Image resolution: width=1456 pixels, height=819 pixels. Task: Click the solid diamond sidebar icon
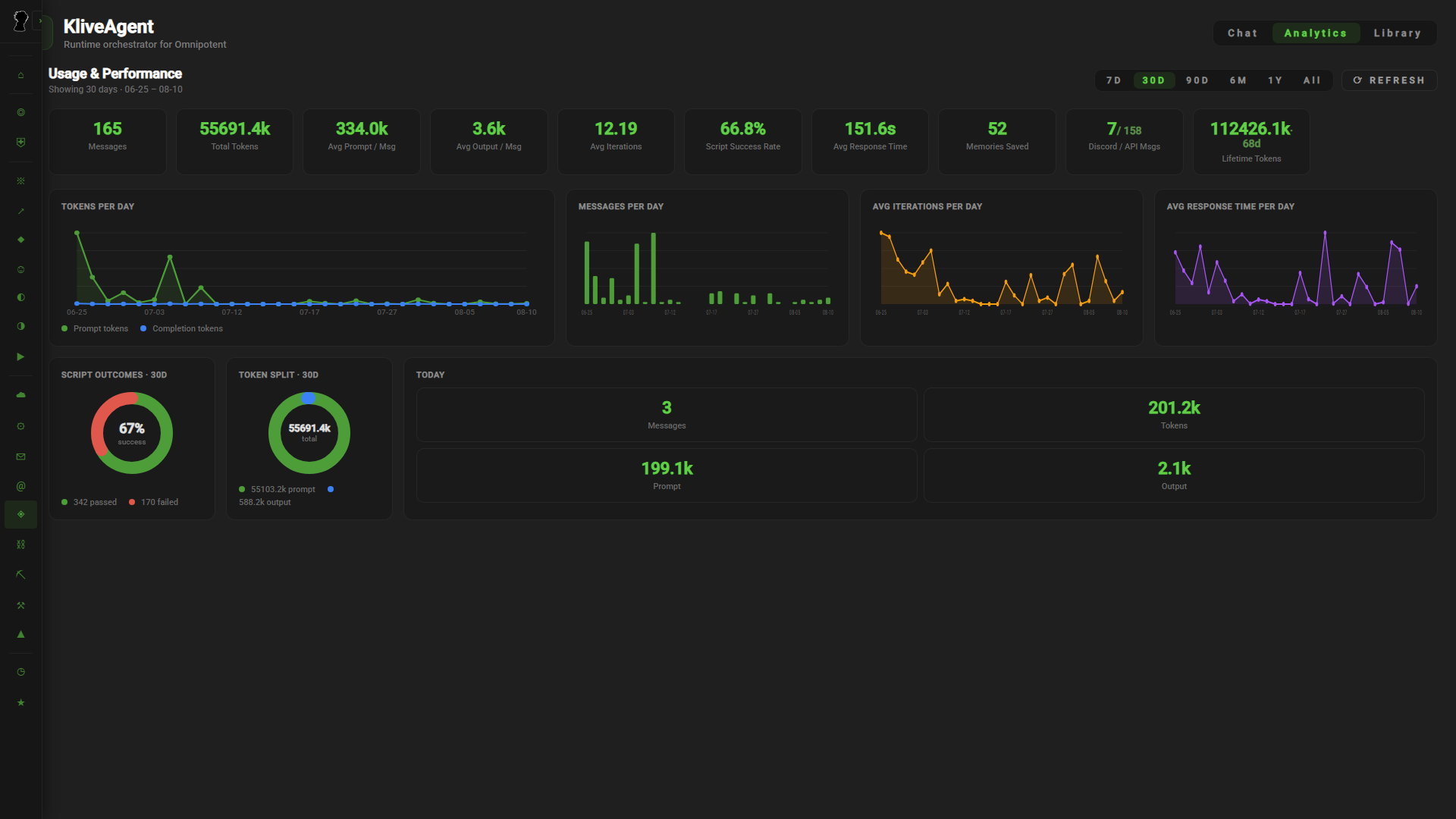click(20, 240)
